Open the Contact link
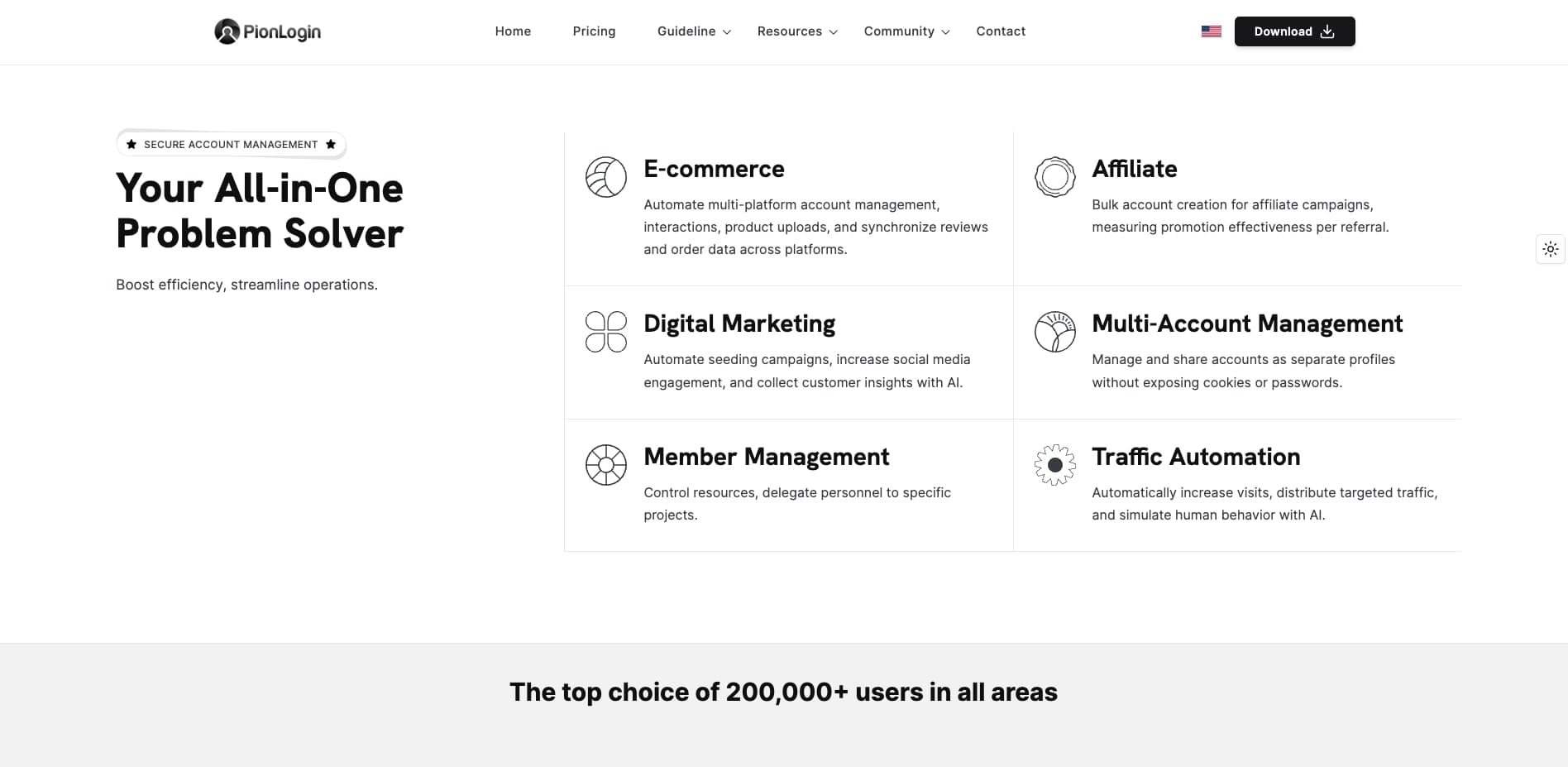This screenshot has width=1568, height=767. pos(1001,31)
